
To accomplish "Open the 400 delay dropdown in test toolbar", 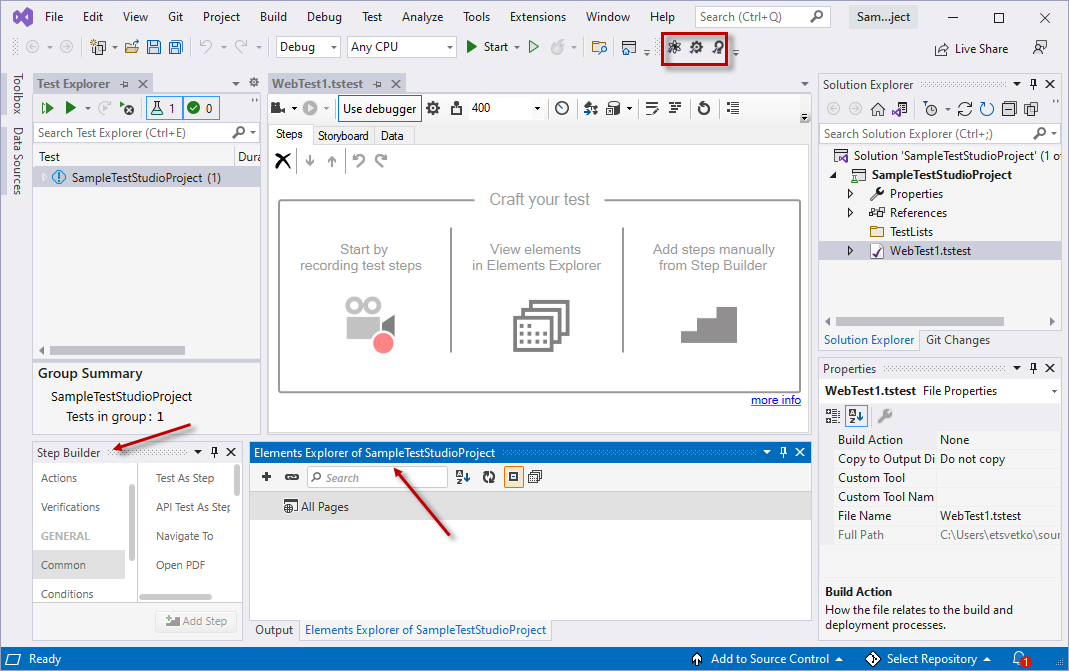I will (537, 108).
